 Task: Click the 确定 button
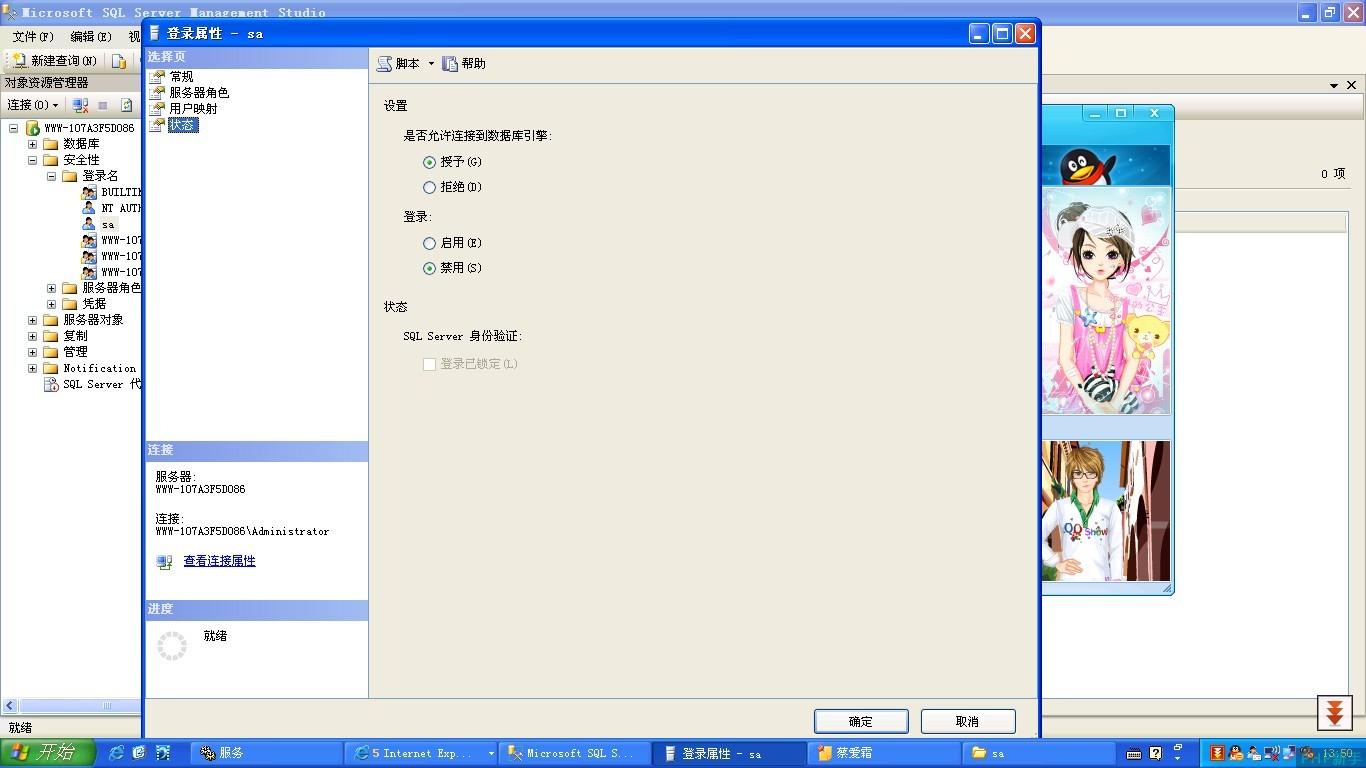(861, 721)
